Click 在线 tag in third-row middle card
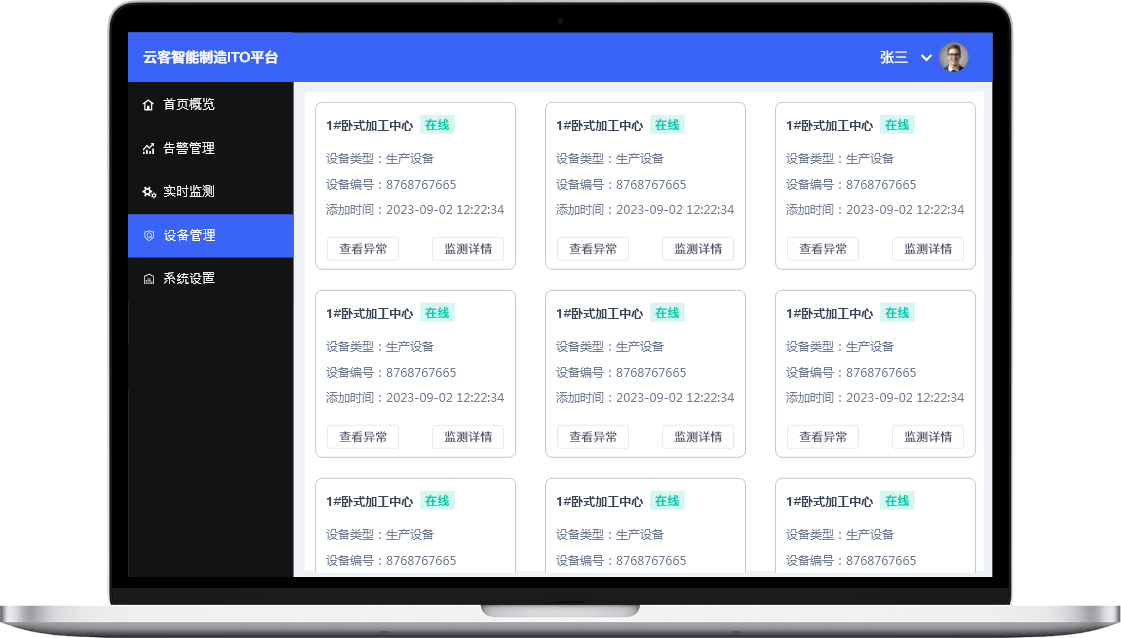This screenshot has width=1121, height=638. pyautogui.click(x=667, y=501)
